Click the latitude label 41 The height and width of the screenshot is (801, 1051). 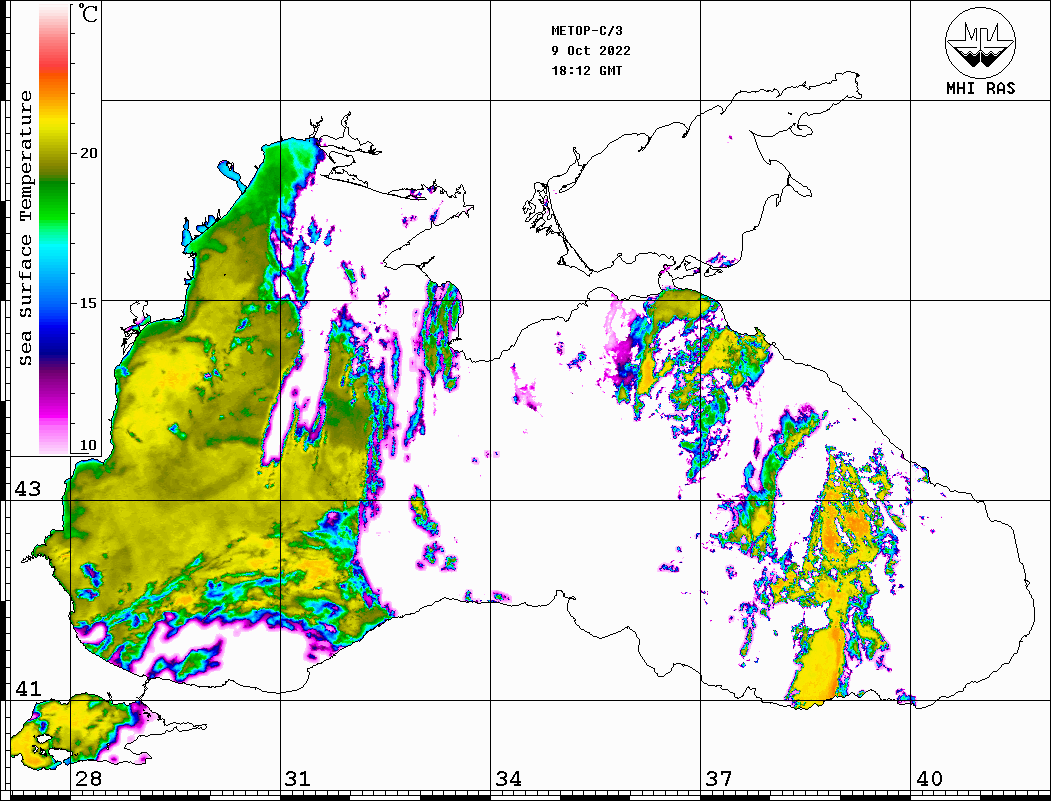[27, 689]
